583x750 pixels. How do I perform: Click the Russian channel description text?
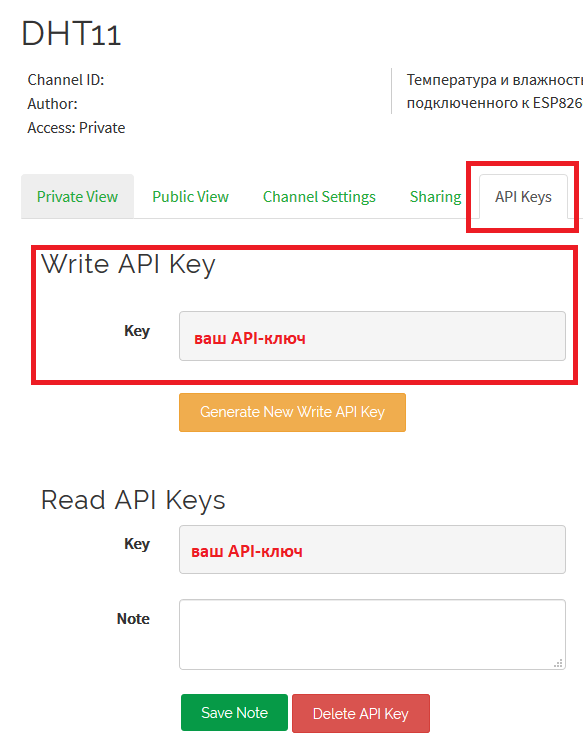point(495,91)
